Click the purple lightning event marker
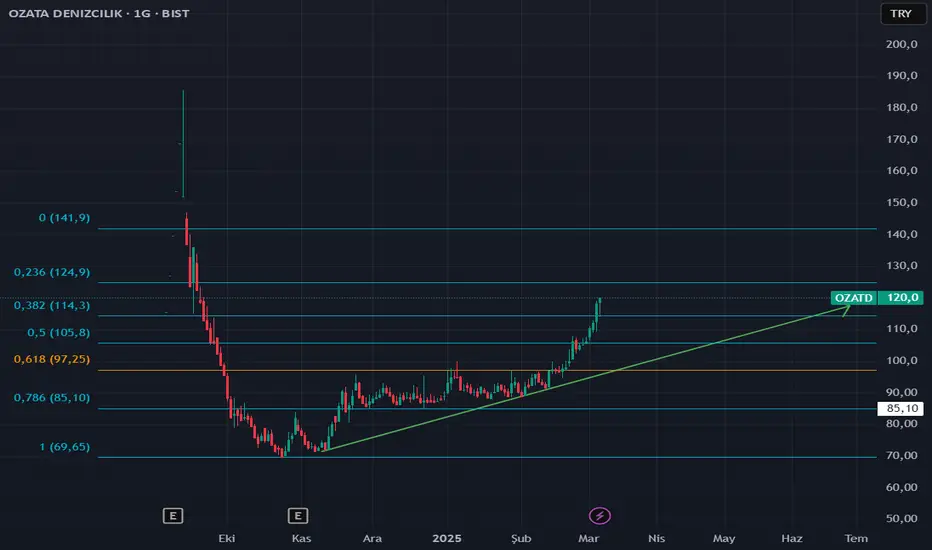 tap(599, 516)
